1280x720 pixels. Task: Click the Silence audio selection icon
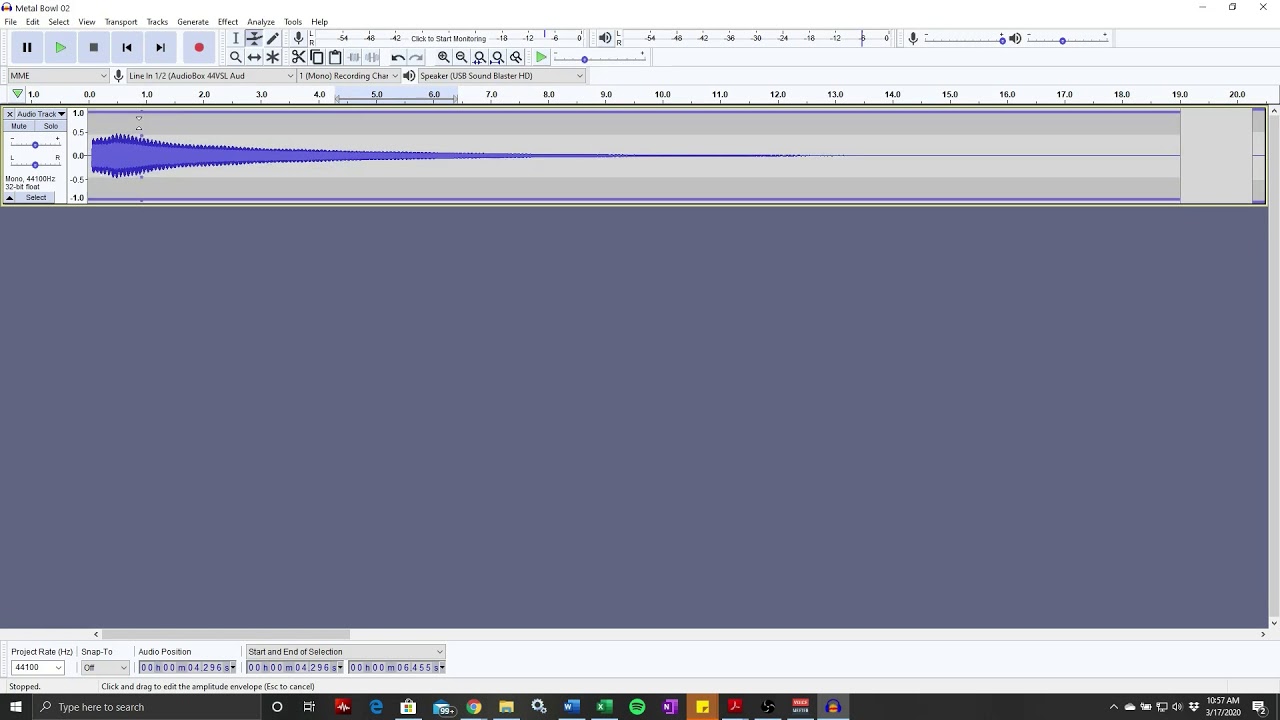(372, 57)
